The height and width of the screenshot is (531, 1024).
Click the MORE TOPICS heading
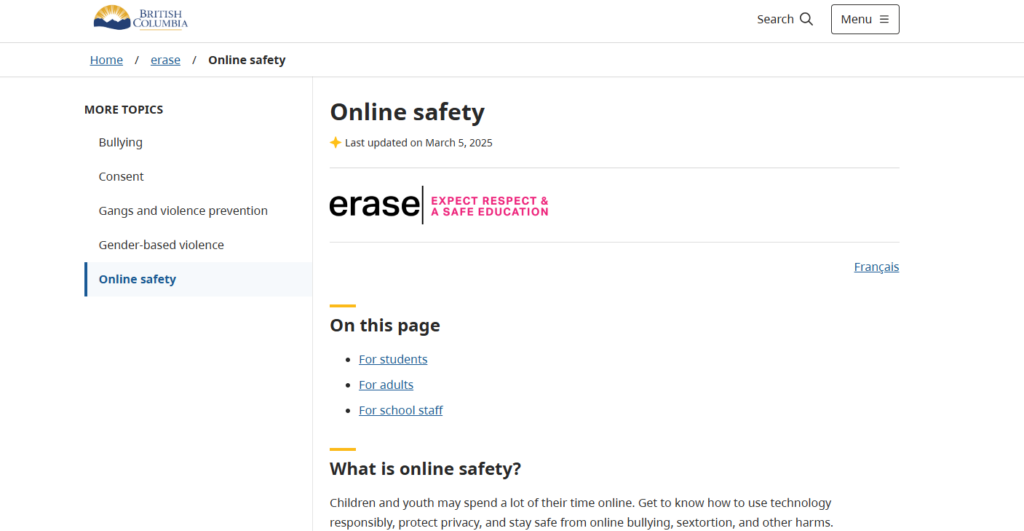(x=123, y=110)
